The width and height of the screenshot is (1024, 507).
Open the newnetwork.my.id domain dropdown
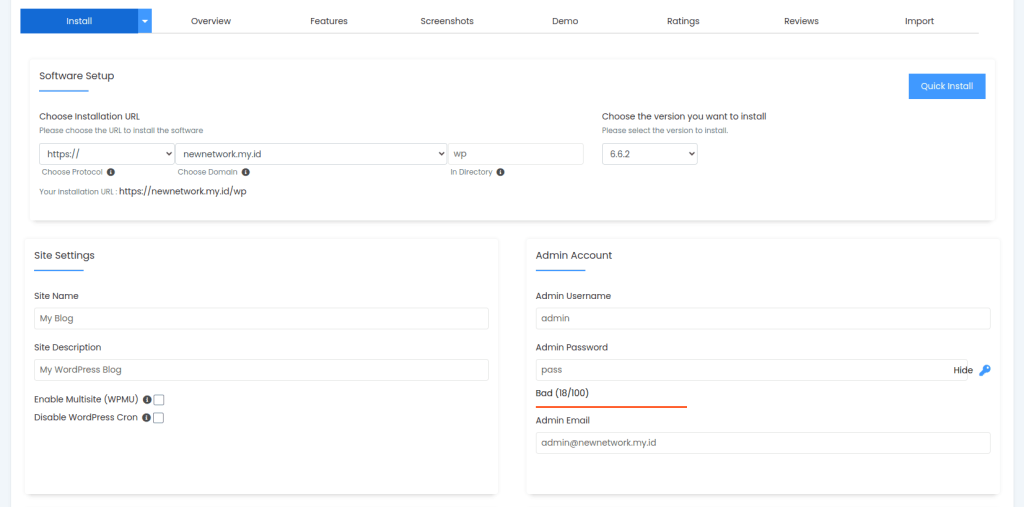pos(311,154)
